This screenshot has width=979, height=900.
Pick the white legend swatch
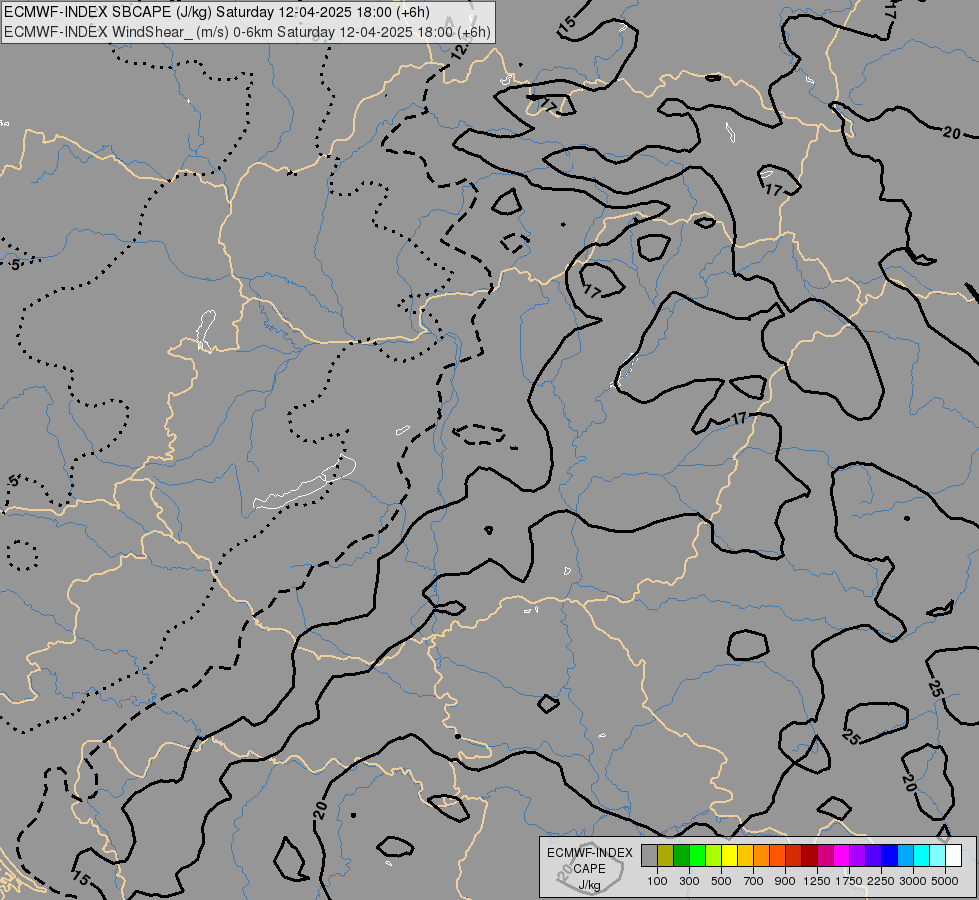(954, 855)
